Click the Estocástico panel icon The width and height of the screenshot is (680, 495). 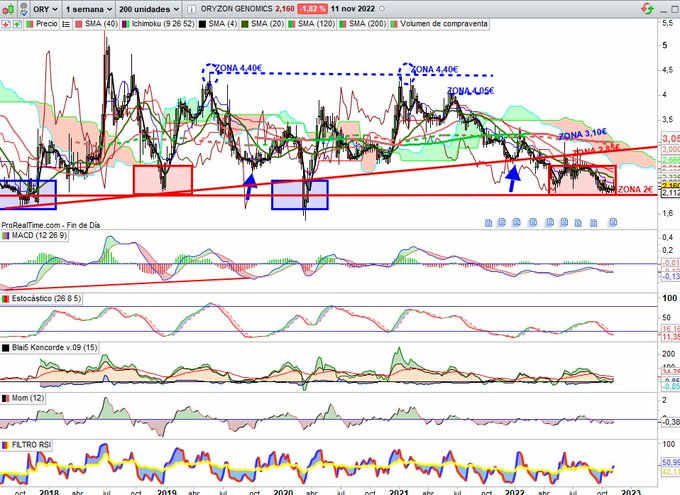pos(5,299)
